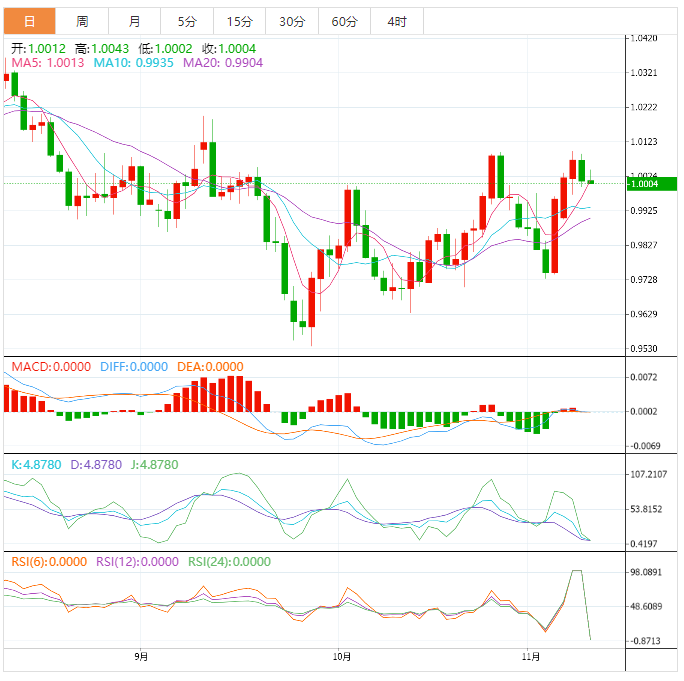Click the RSI(6):0.0000 label
The height and width of the screenshot is (681, 684).
click(49, 562)
